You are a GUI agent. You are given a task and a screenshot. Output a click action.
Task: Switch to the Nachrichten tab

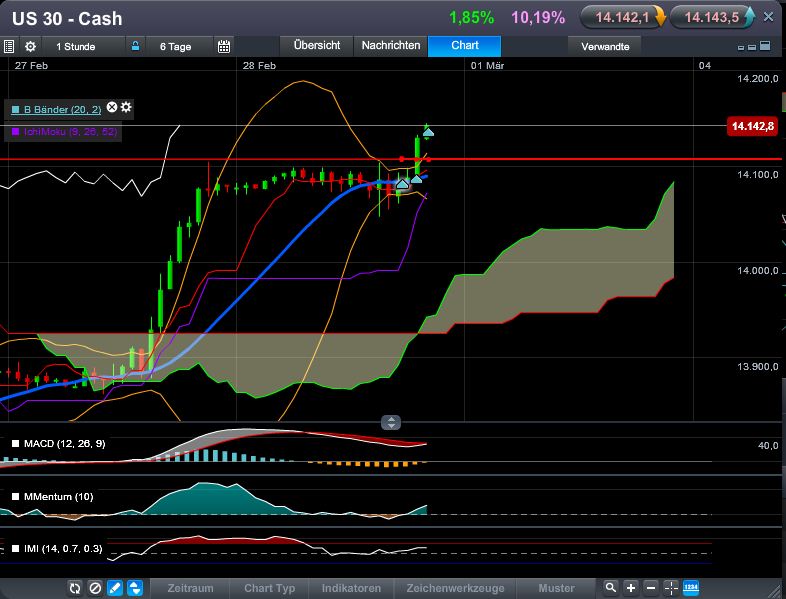391,45
